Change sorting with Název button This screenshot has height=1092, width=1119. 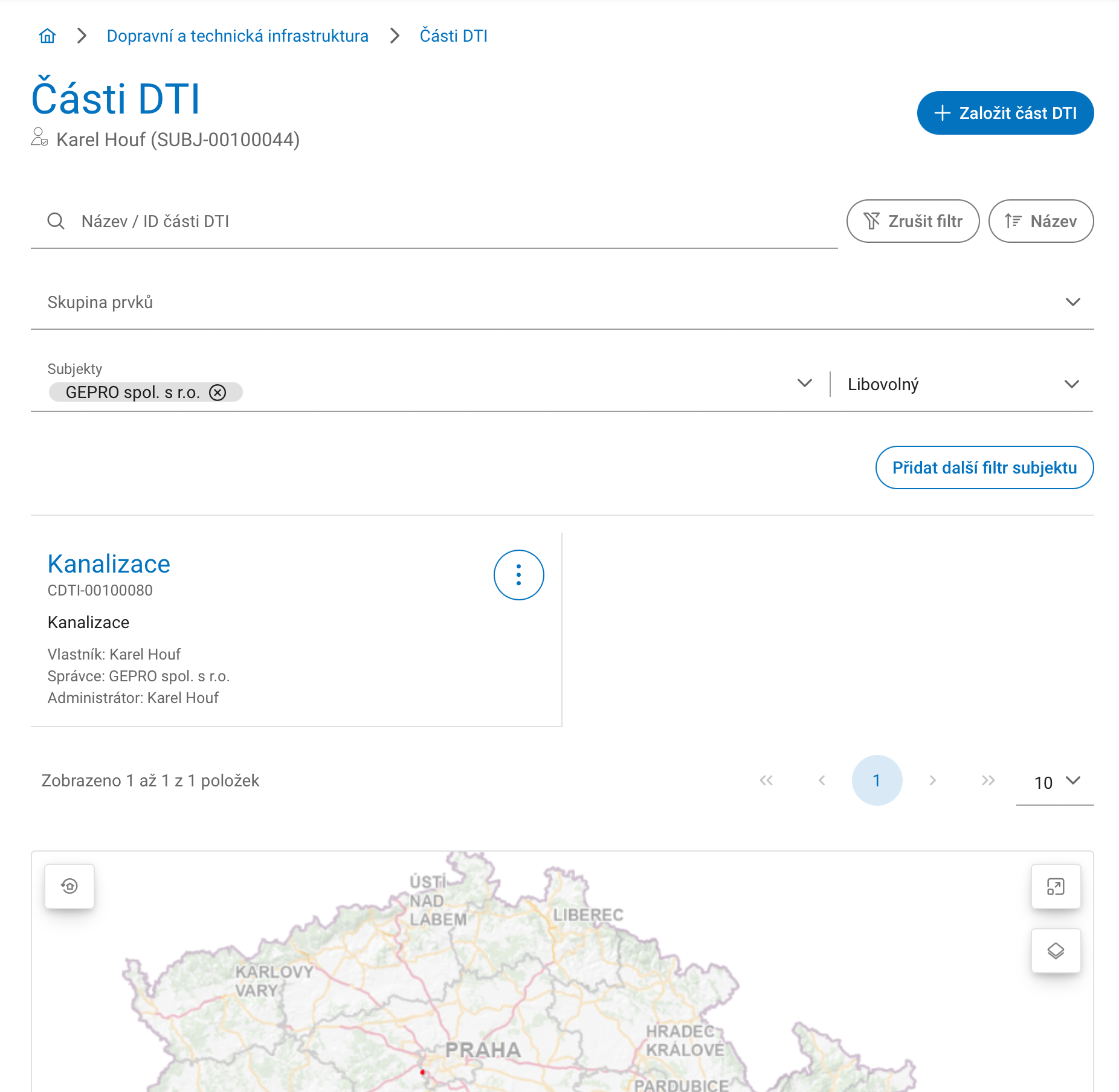(1041, 221)
